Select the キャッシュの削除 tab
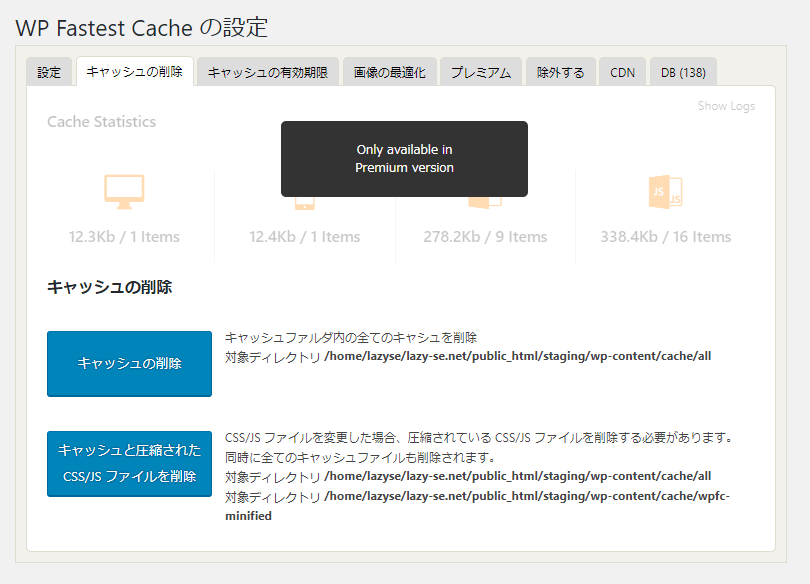This screenshot has height=584, width=810. tap(134, 71)
